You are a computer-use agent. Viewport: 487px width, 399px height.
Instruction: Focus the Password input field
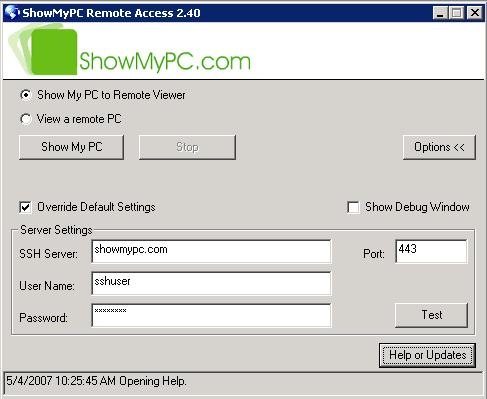pyautogui.click(x=211, y=315)
